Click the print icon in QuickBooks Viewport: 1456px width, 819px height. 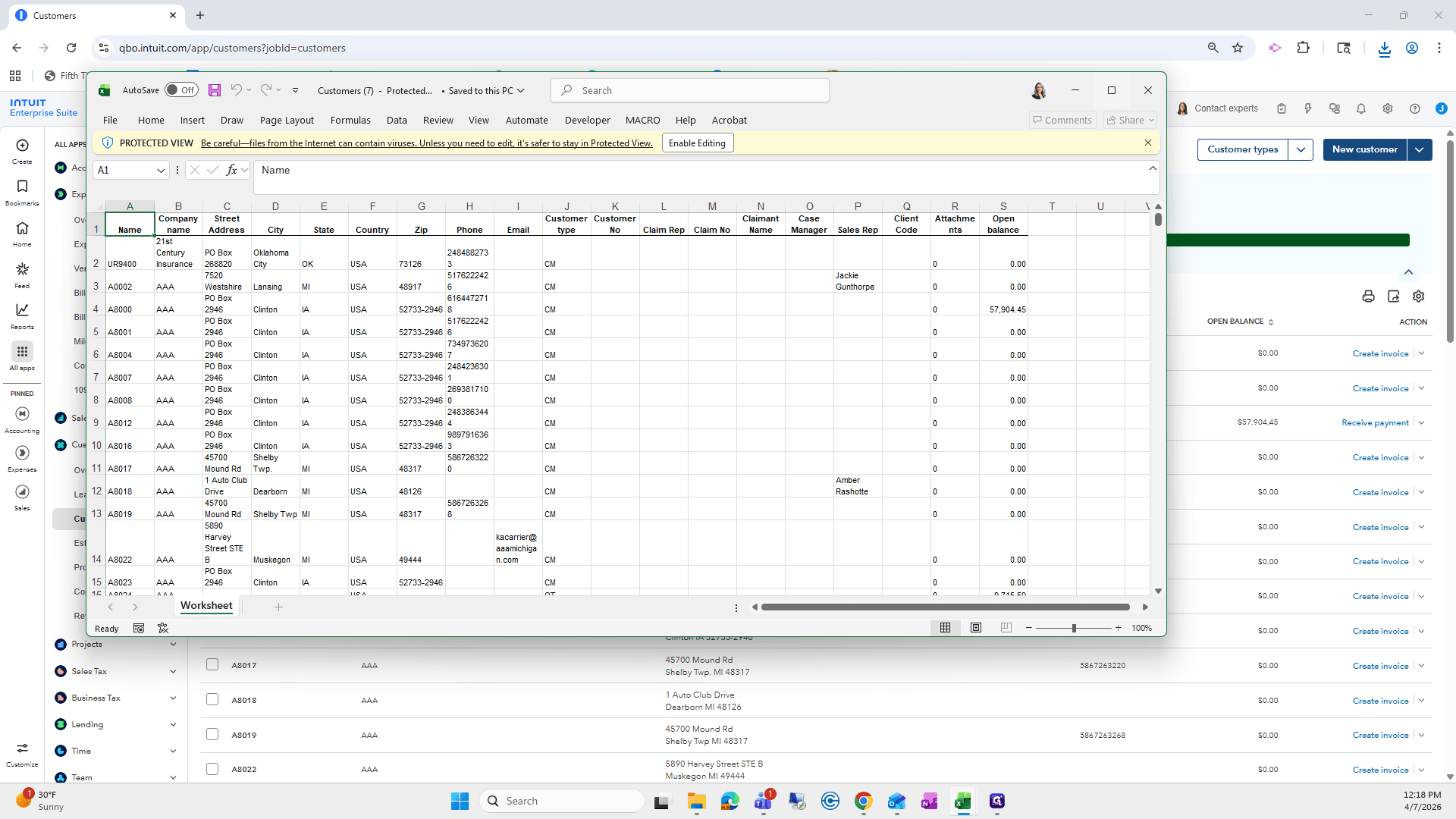[x=1368, y=297]
